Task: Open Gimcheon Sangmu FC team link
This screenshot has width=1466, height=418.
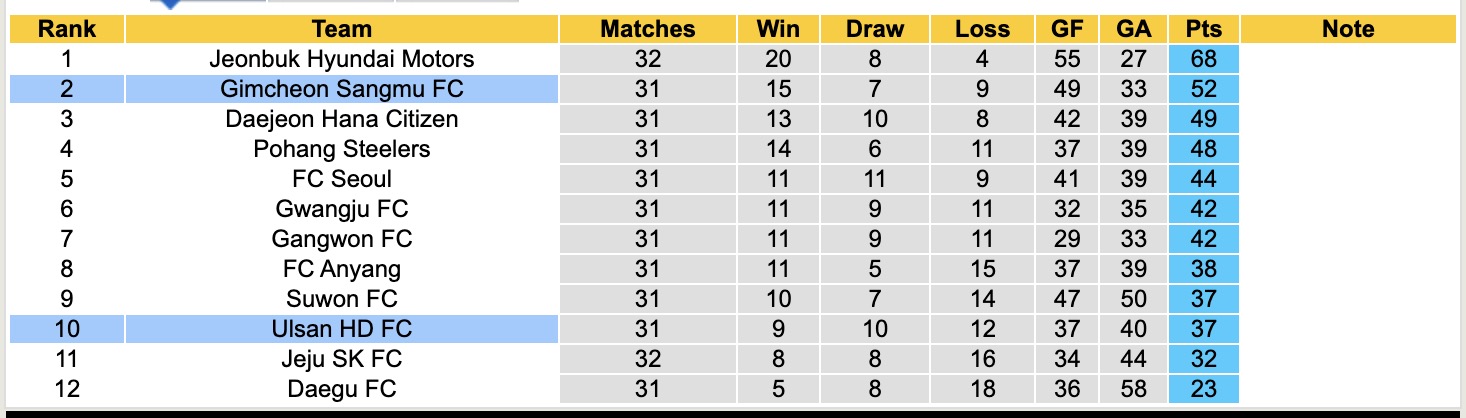Action: [342, 89]
